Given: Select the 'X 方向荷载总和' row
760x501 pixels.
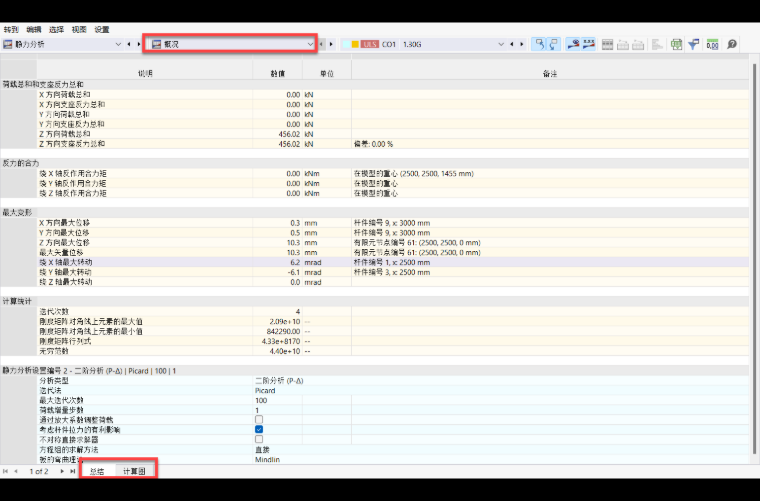Looking at the screenshot, I should [393, 94].
